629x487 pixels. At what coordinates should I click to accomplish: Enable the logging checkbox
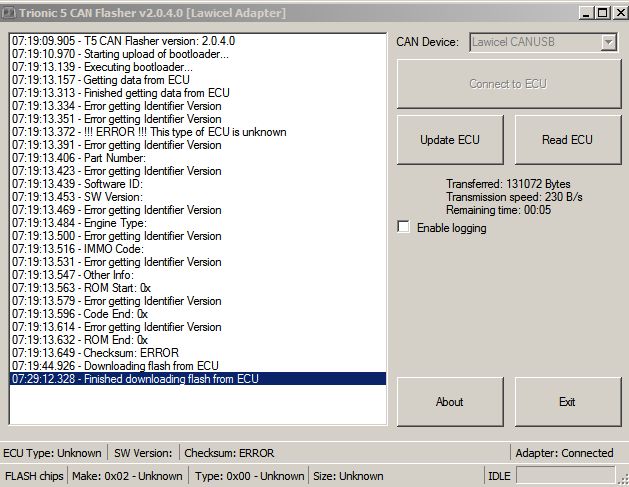pyautogui.click(x=404, y=227)
